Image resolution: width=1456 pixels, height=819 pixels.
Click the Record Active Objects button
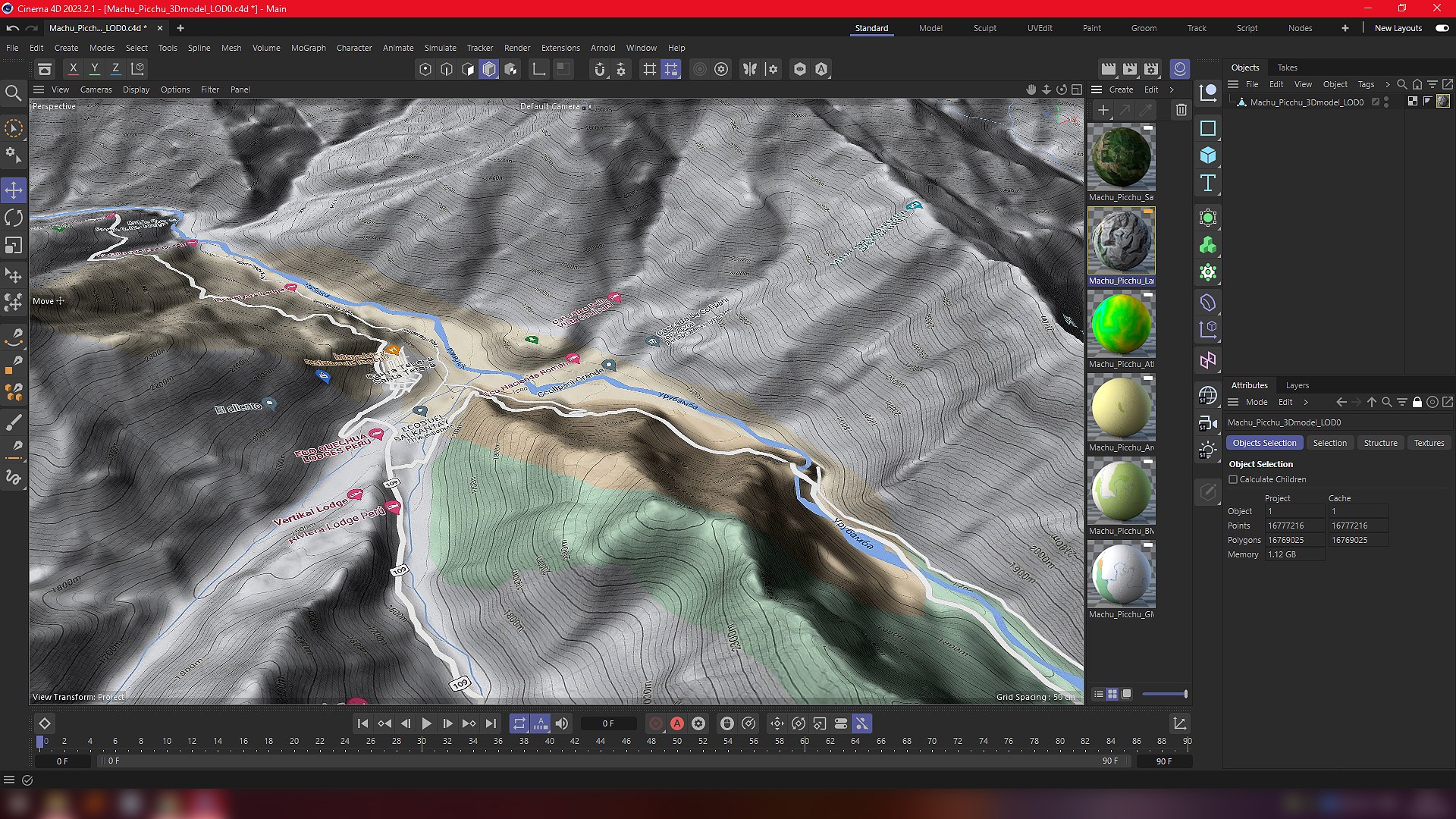[656, 723]
